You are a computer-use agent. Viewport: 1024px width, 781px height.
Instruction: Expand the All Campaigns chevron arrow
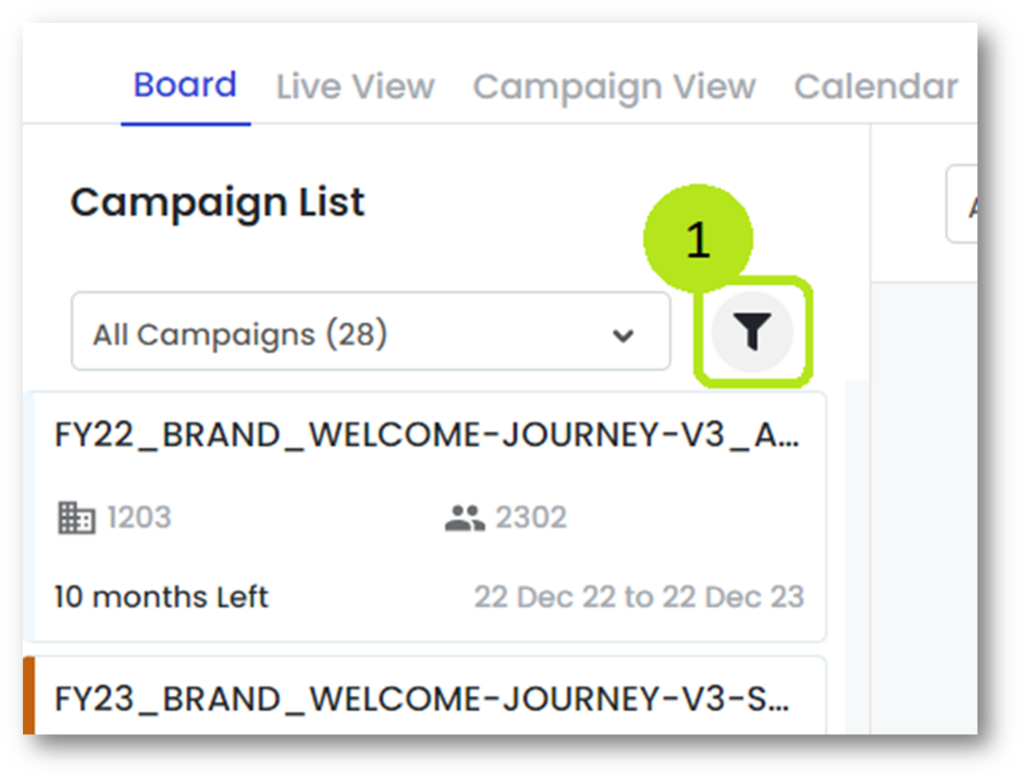click(624, 335)
